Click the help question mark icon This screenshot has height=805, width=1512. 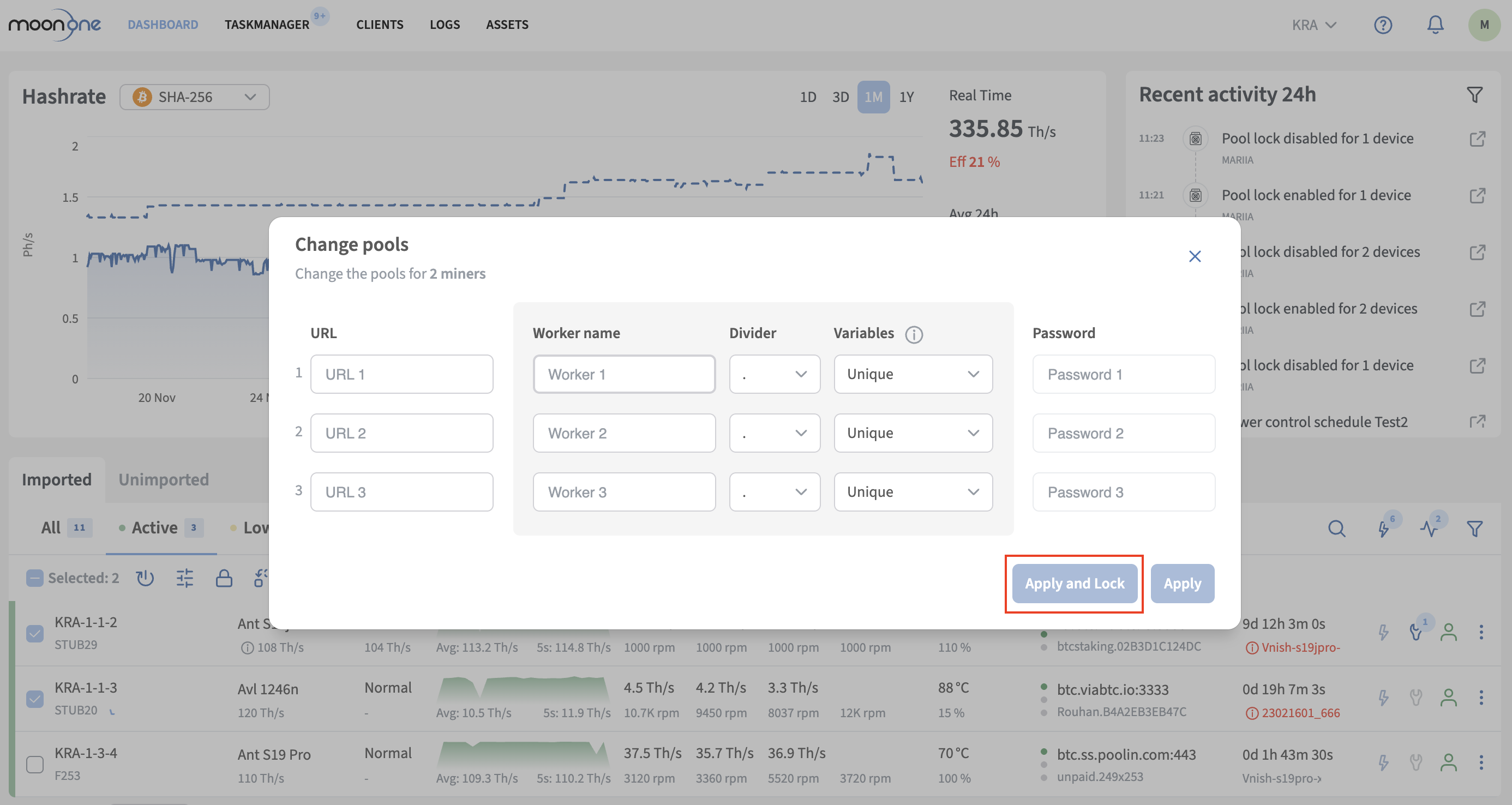point(1382,25)
